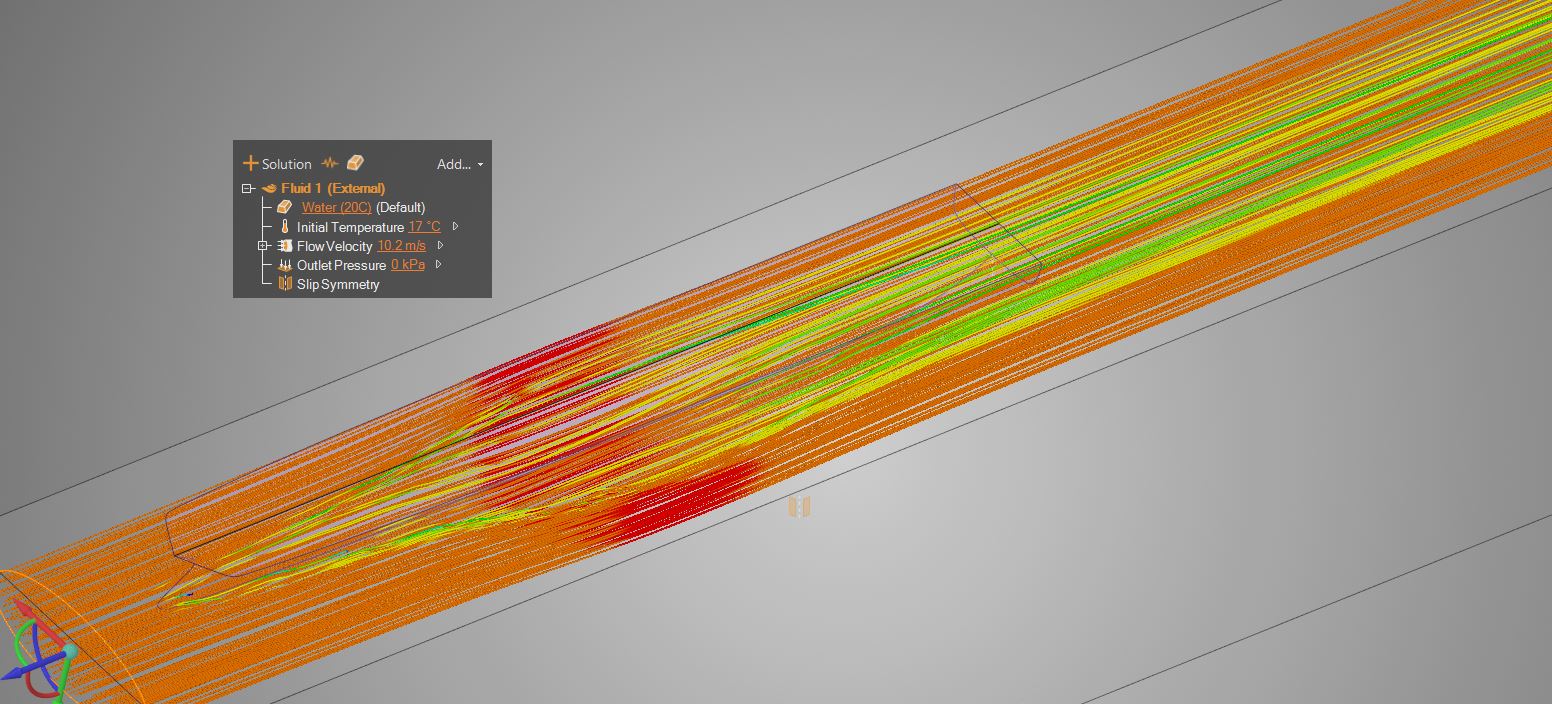Image resolution: width=1552 pixels, height=704 pixels.
Task: Click the Solution header label
Action: tap(287, 164)
